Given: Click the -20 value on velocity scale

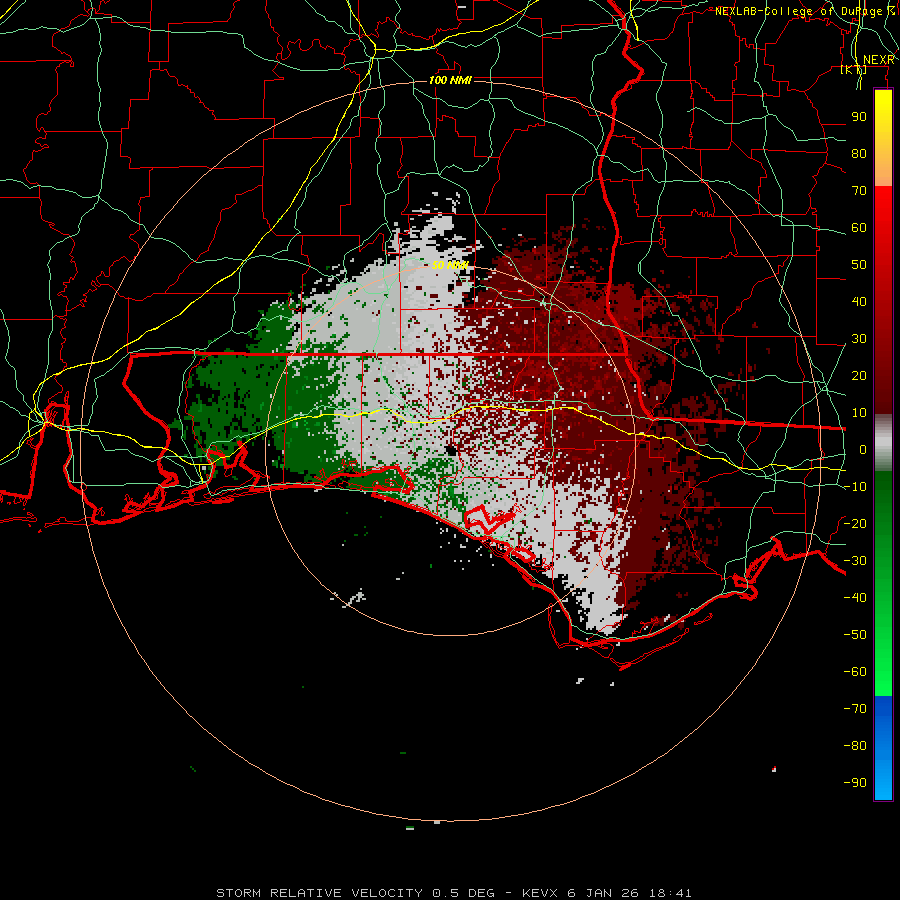Looking at the screenshot, I should click(x=855, y=524).
